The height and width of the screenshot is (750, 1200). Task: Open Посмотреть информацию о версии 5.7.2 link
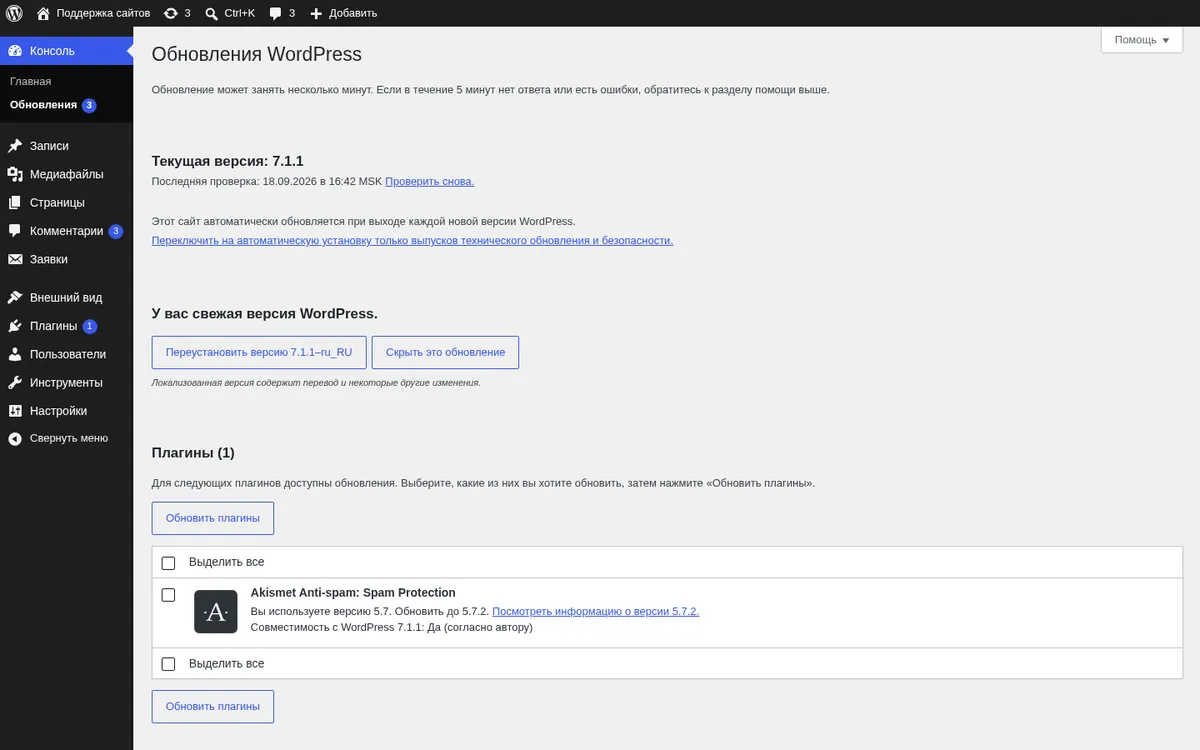(x=596, y=612)
